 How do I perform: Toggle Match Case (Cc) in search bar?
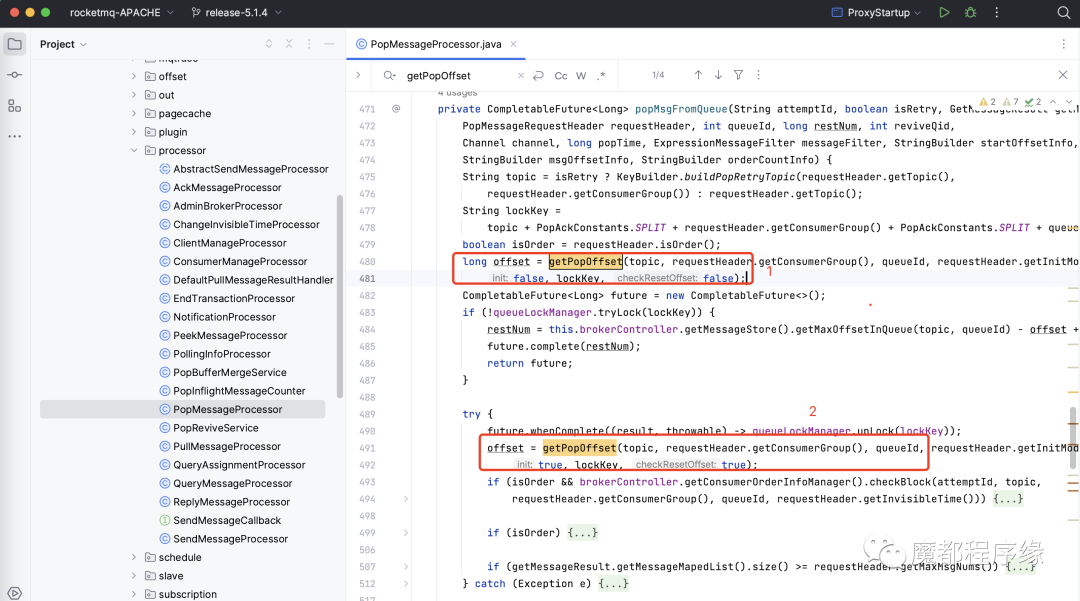(x=561, y=76)
